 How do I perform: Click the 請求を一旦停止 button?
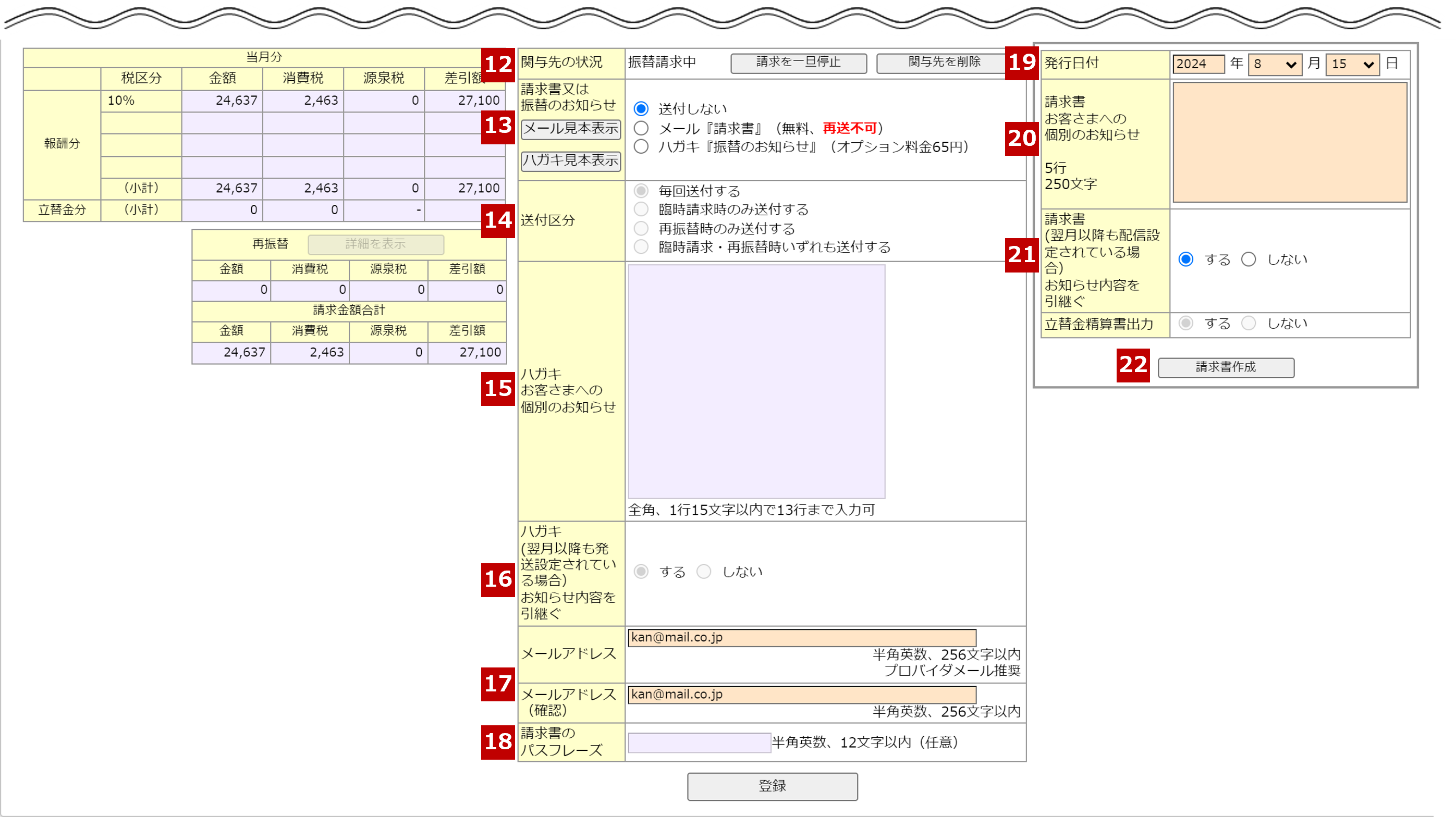798,62
